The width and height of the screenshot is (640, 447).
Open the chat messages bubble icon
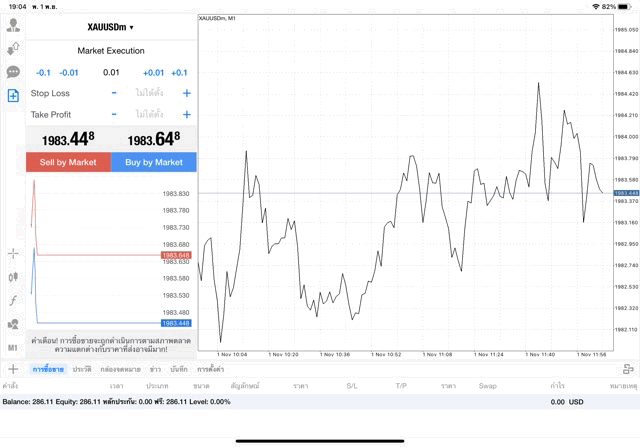(x=13, y=72)
